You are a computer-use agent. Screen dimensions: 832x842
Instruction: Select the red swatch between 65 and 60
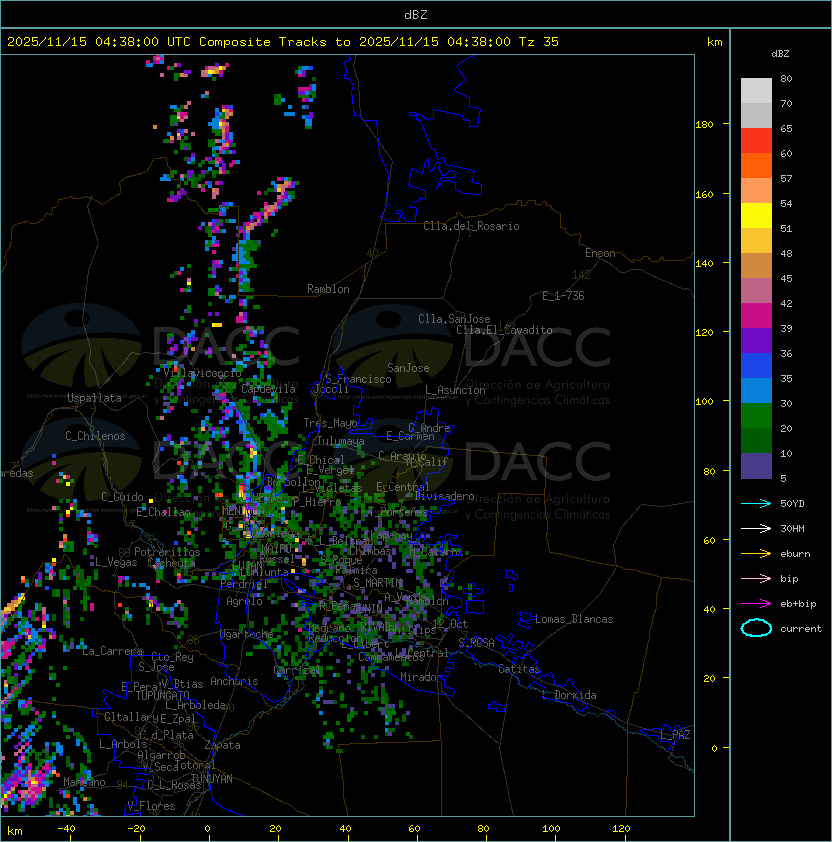(x=756, y=141)
